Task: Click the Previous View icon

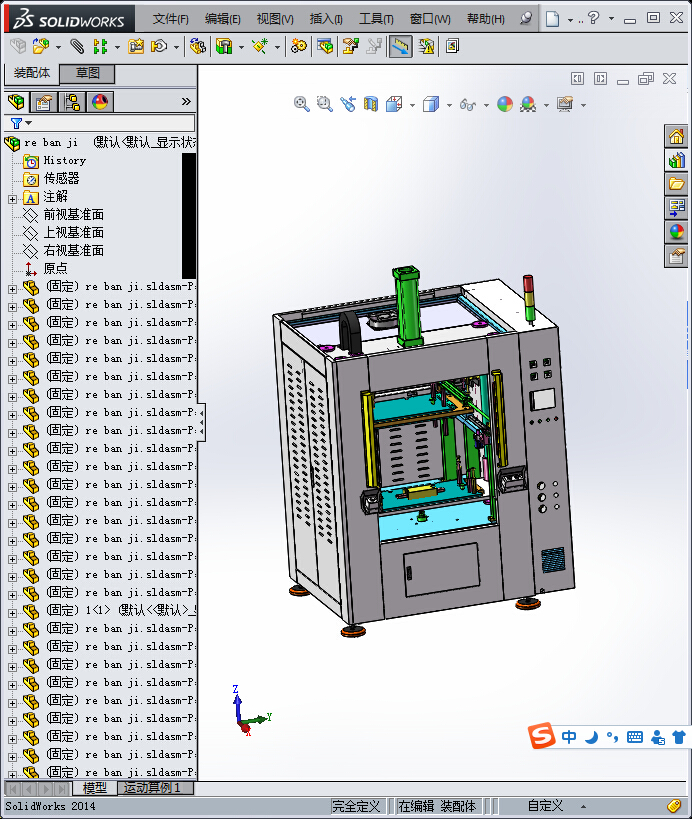Action: coord(348,104)
